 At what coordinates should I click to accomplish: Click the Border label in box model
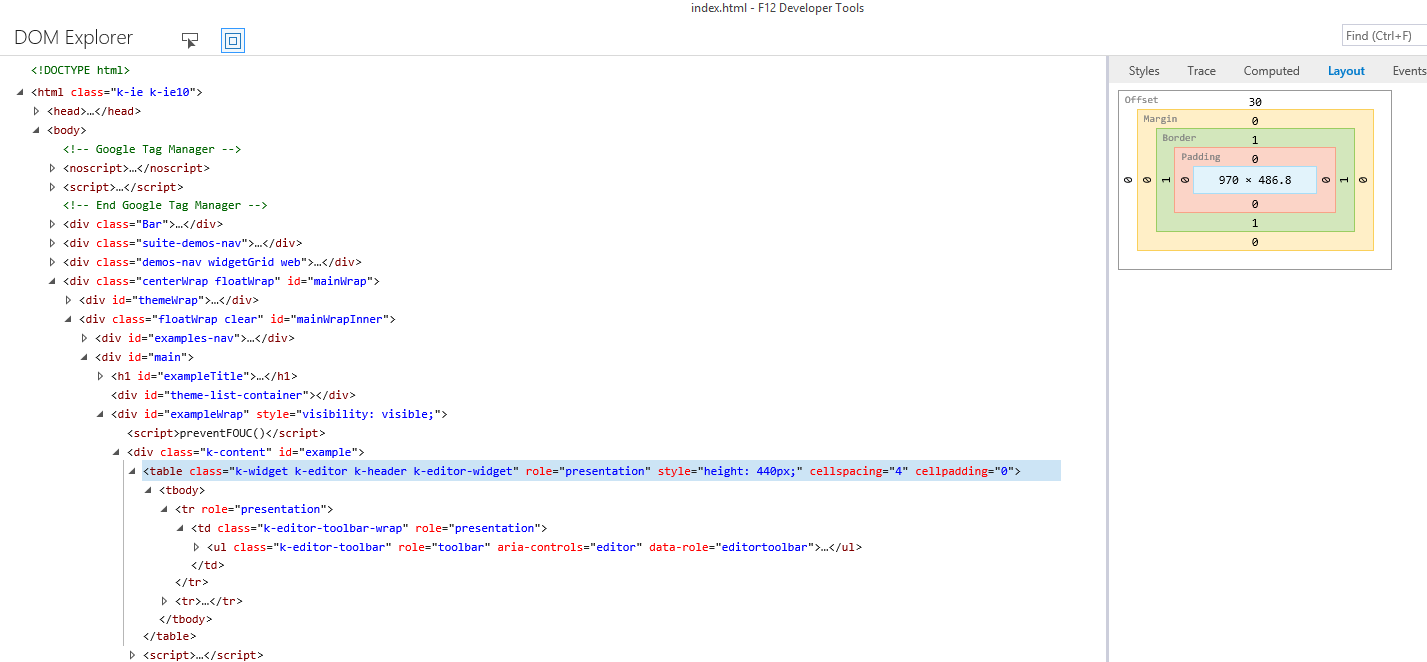[1179, 138]
